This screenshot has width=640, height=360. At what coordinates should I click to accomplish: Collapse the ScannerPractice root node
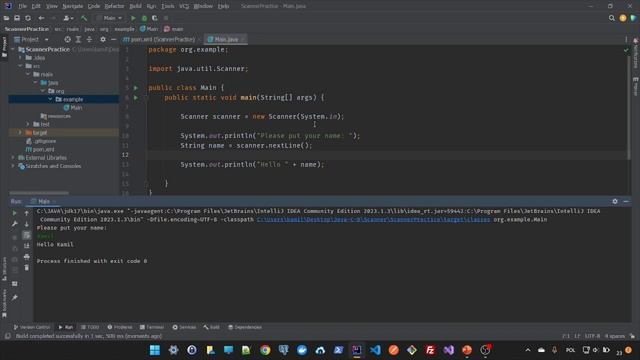13,49
